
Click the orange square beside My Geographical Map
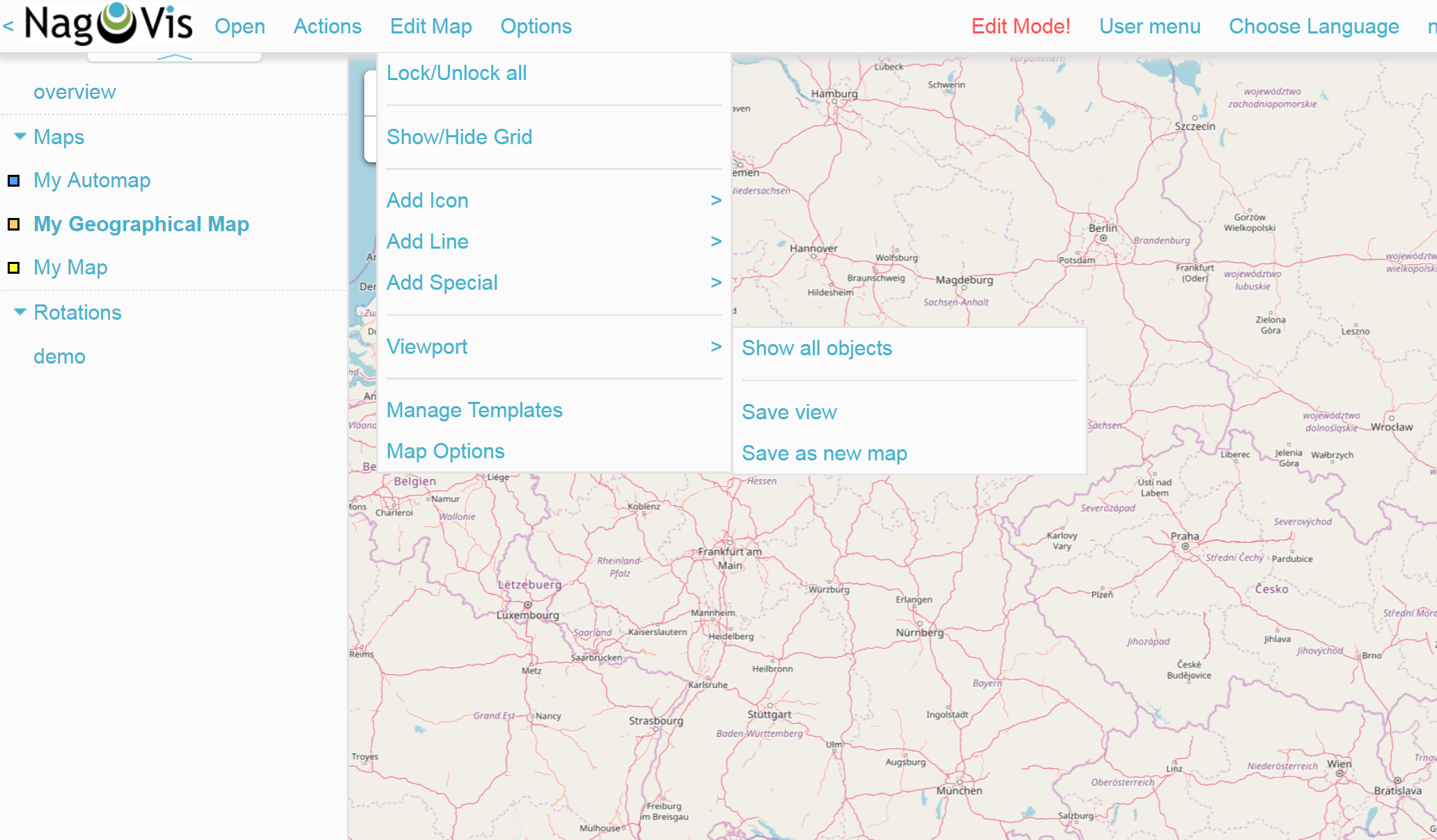click(13, 224)
